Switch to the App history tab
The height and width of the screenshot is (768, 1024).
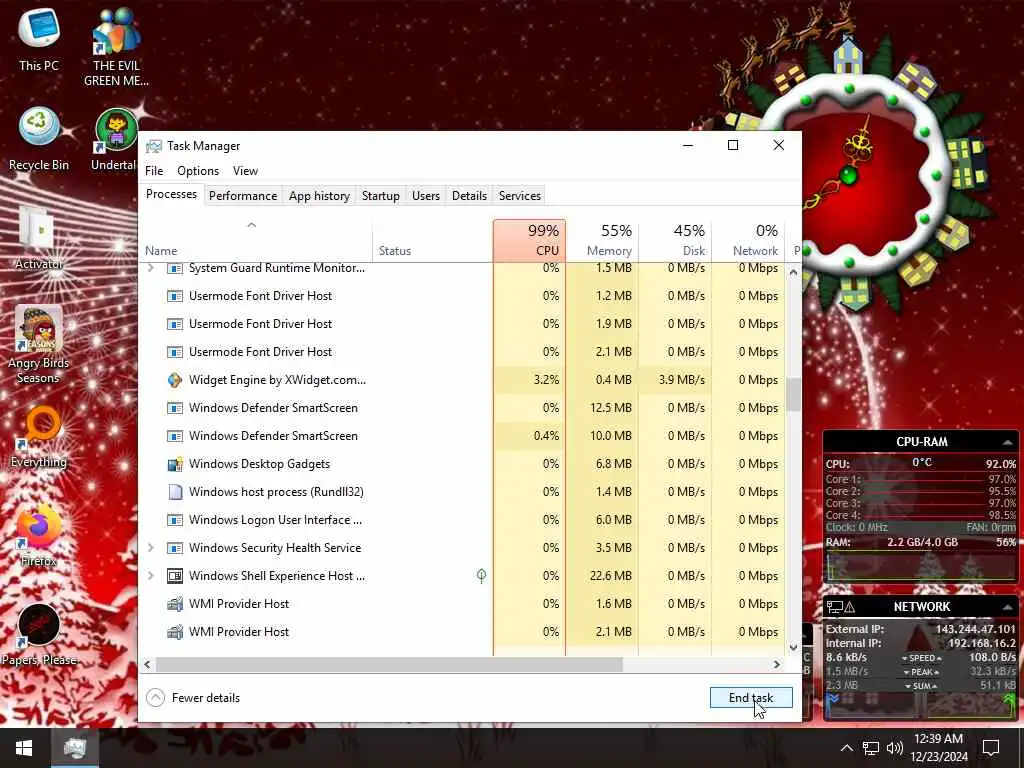point(319,196)
